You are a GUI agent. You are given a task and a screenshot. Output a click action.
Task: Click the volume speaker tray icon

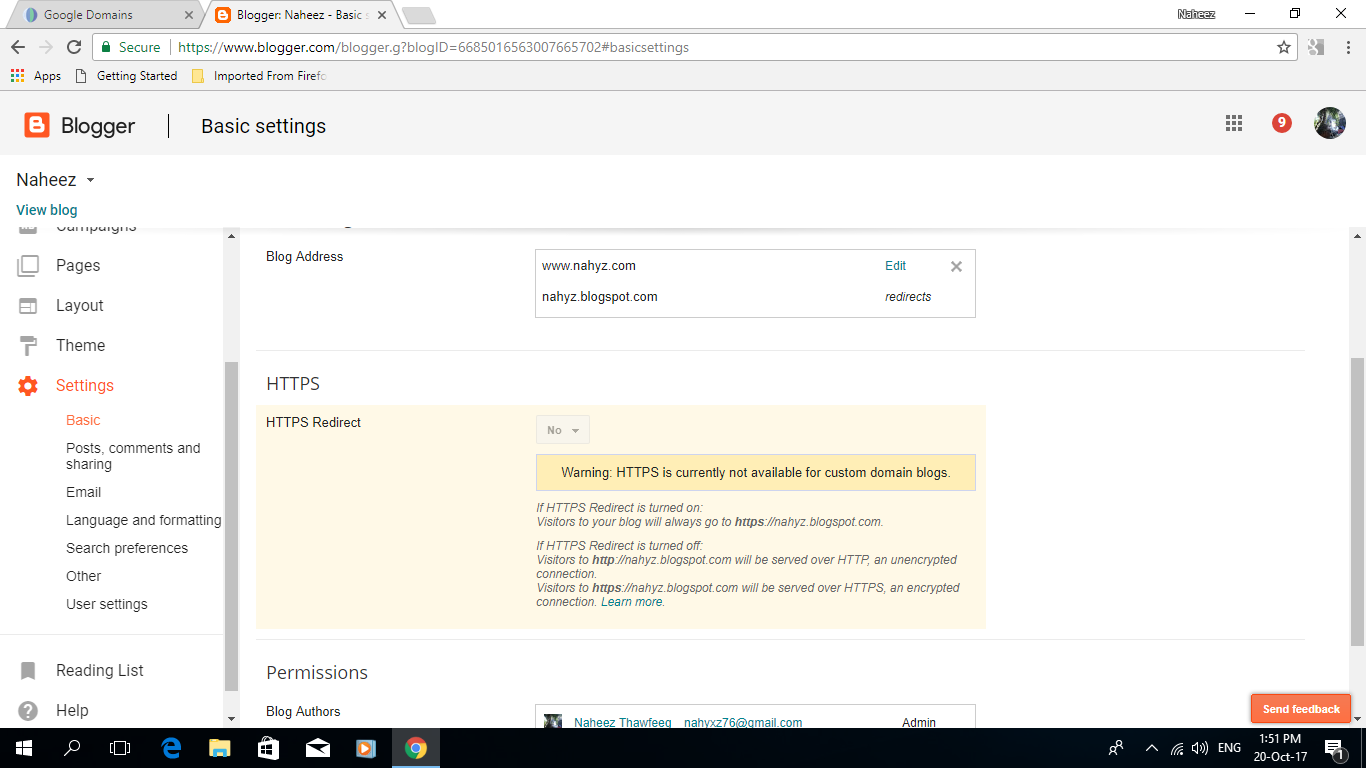tap(1200, 748)
